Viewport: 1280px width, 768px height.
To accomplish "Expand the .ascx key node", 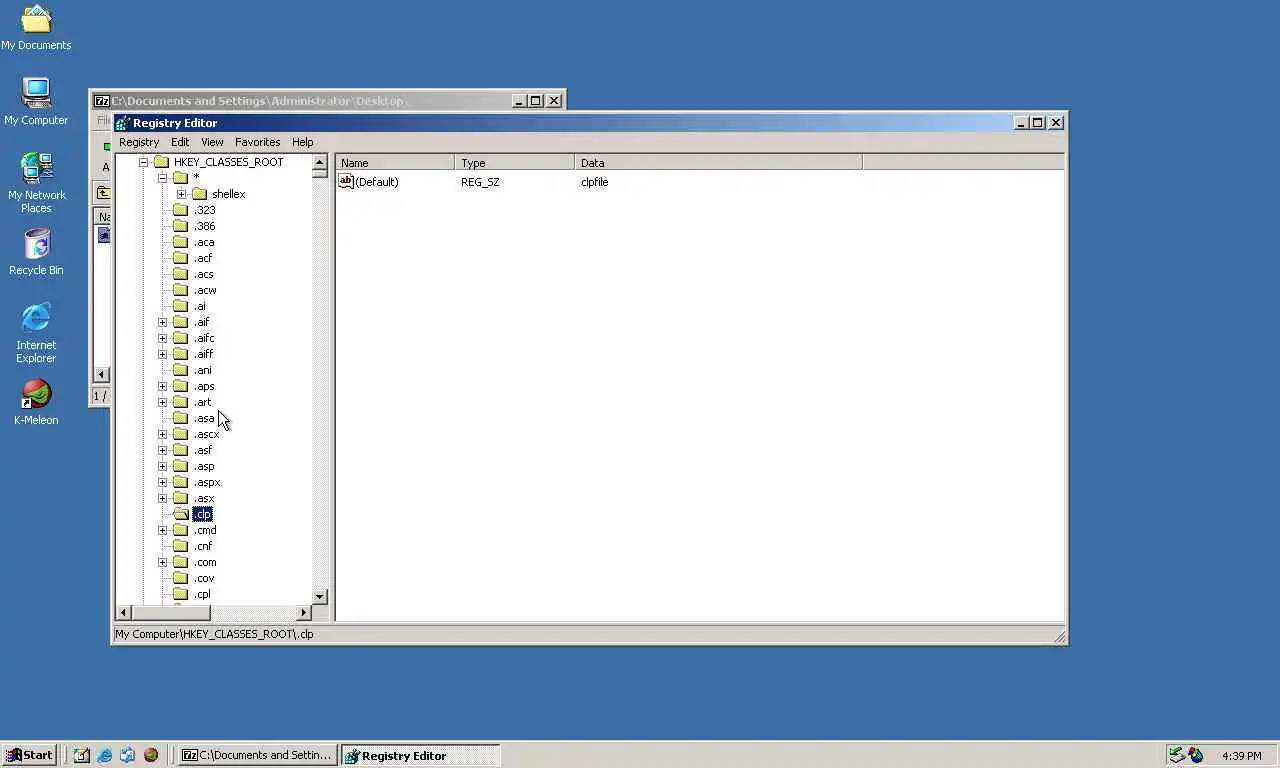I will click(163, 434).
